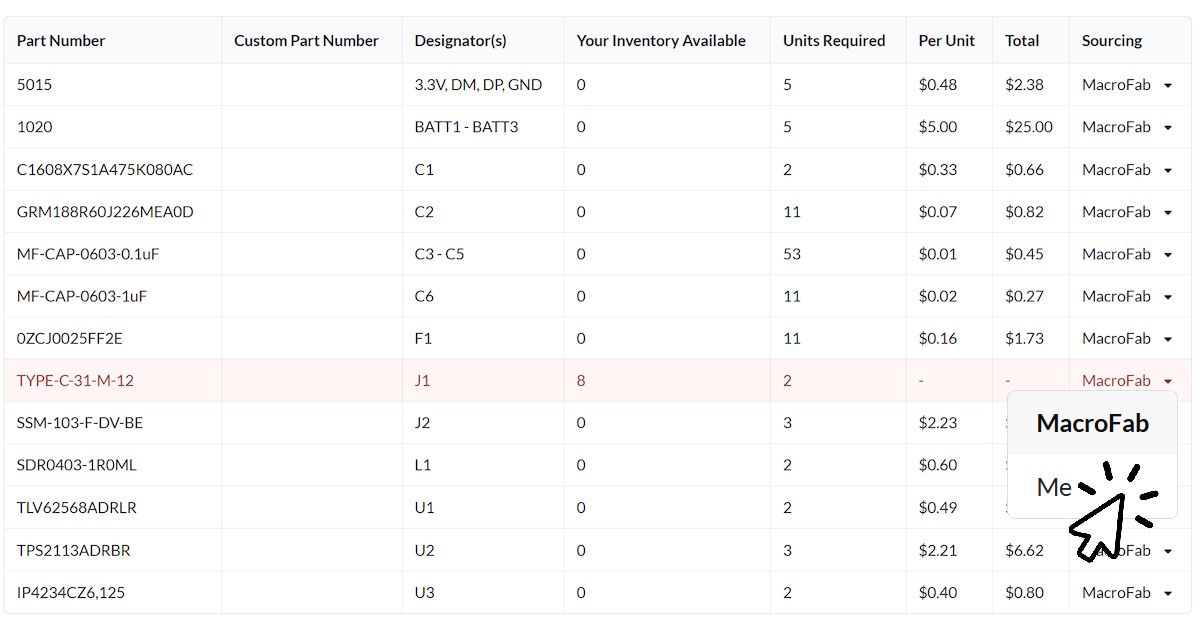
Task: Click the Custom Part Number cell for TYPE-C-31-M-12
Action: coord(312,381)
